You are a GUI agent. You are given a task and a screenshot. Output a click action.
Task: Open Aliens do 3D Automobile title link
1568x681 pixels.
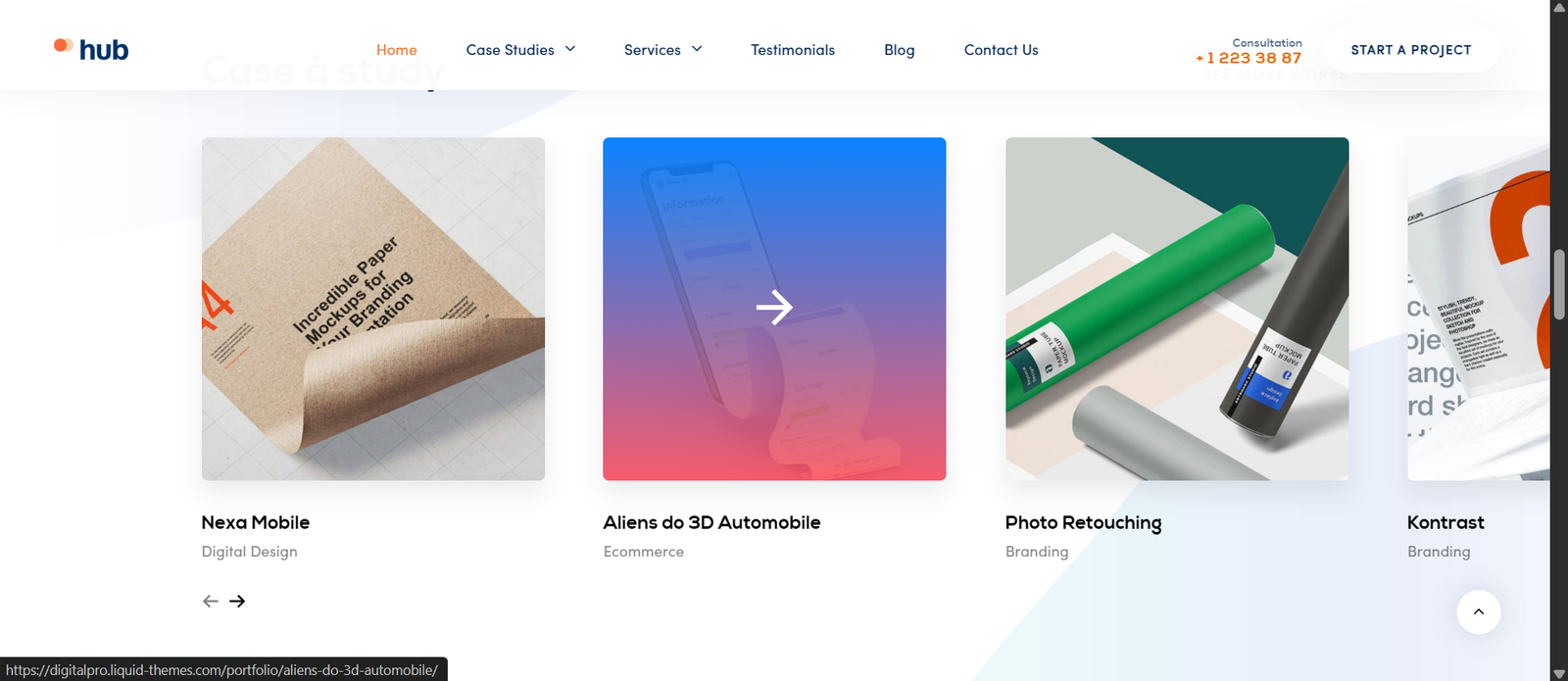tap(712, 522)
